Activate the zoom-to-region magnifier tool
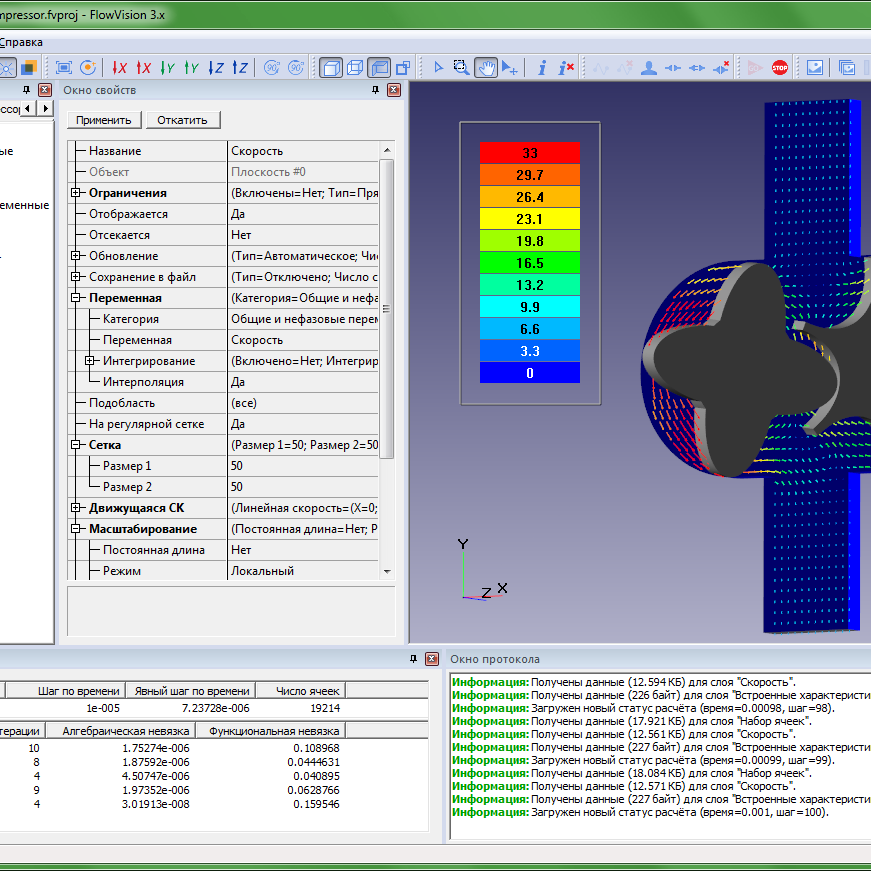 (461, 67)
